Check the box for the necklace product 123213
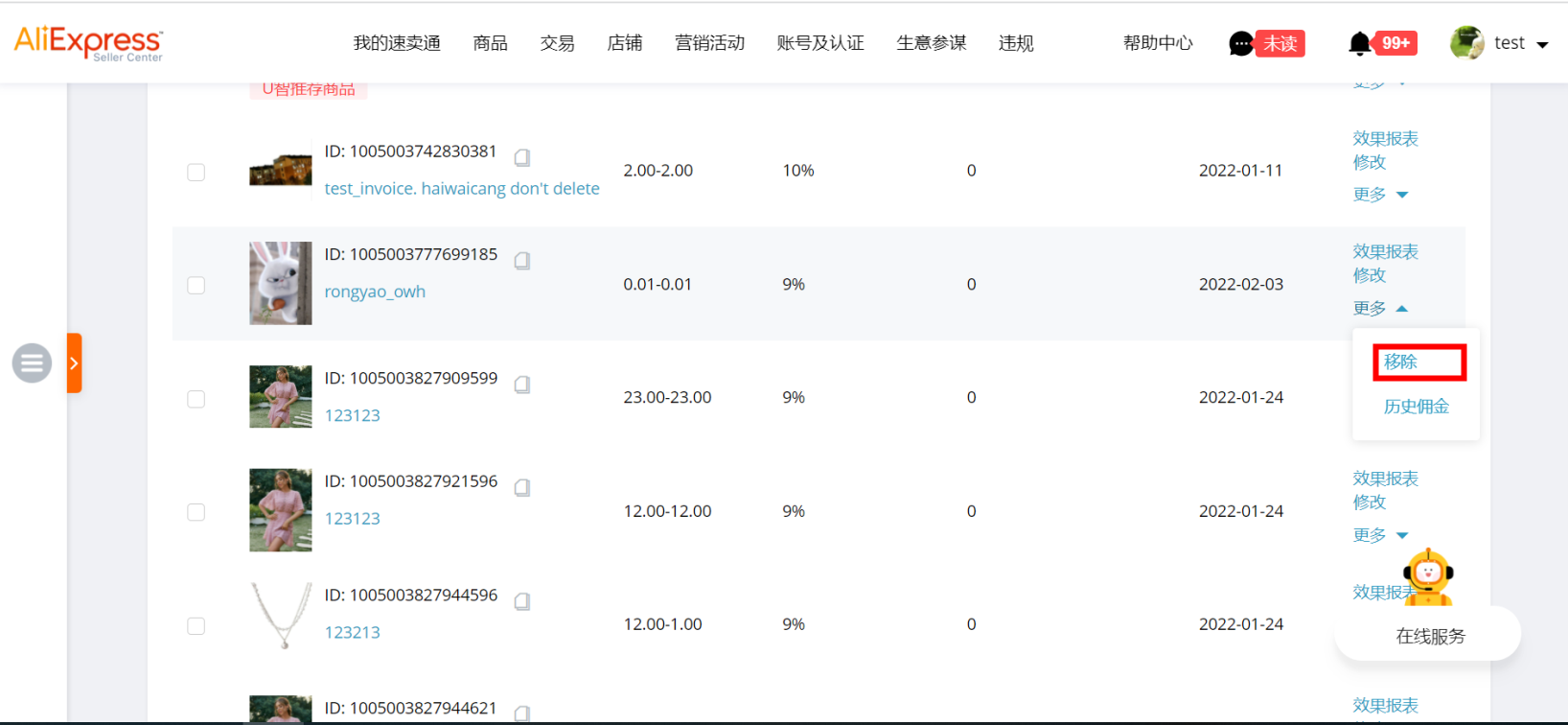 click(x=196, y=626)
